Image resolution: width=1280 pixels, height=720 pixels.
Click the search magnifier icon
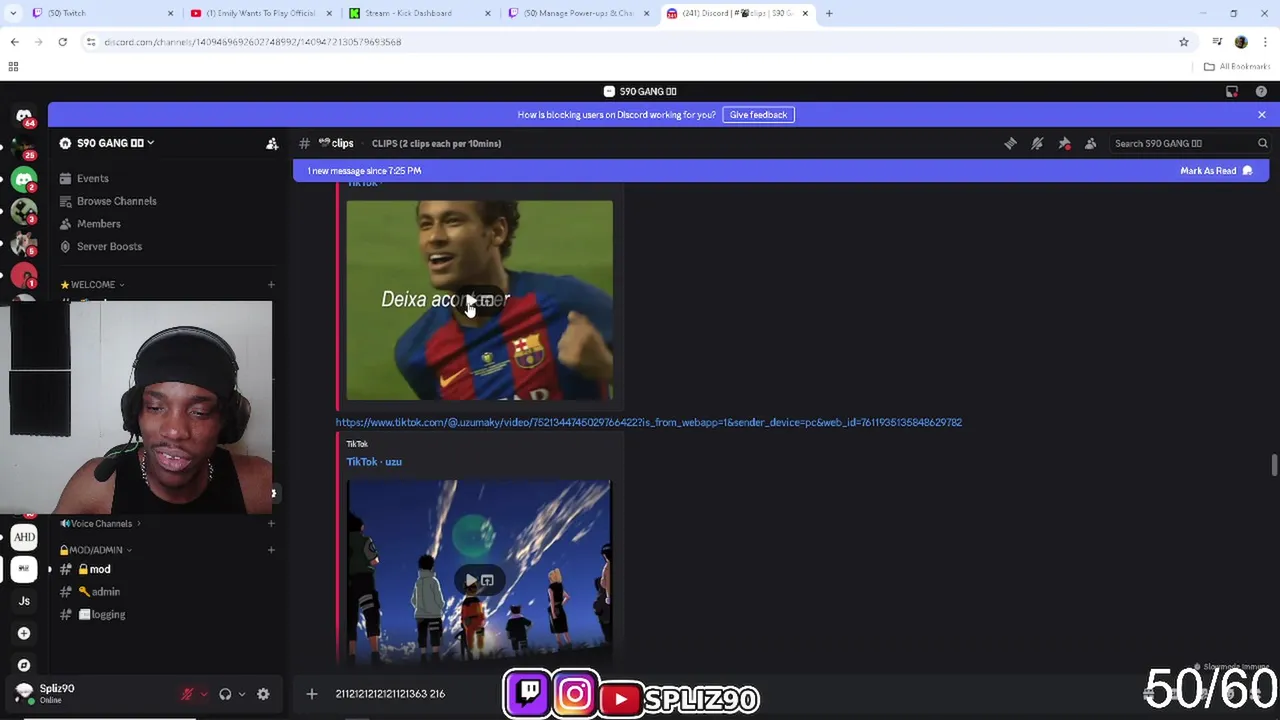point(1262,143)
